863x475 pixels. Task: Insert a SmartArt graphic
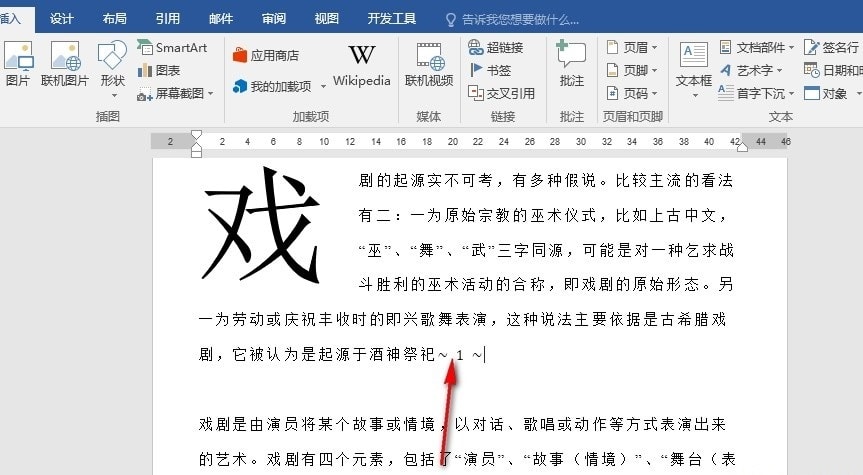tap(172, 48)
